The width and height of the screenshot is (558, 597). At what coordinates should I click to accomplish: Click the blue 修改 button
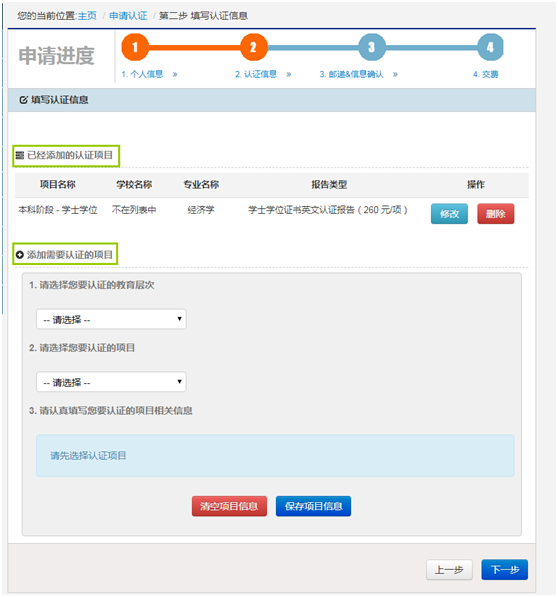click(x=449, y=214)
